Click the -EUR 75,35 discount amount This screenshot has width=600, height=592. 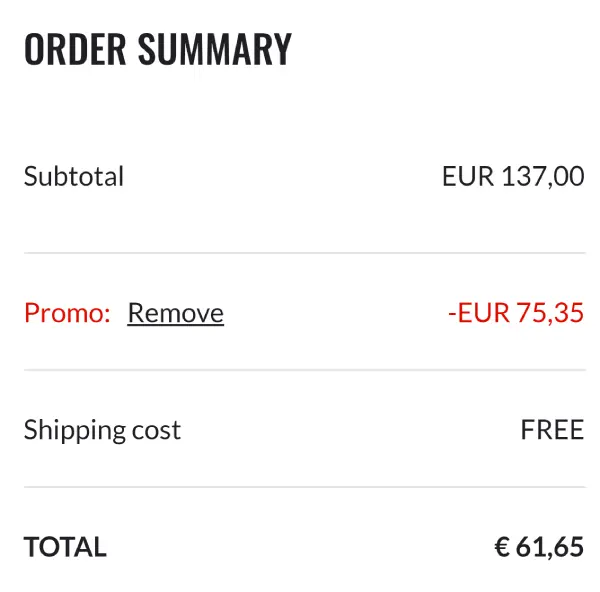pos(516,313)
